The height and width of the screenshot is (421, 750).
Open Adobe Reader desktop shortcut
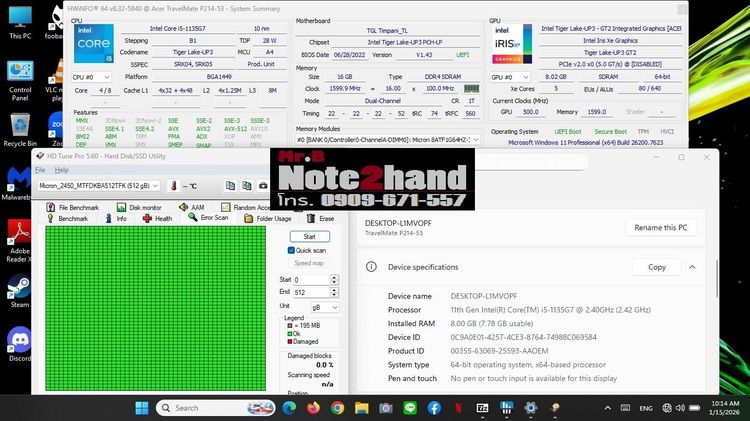(x=19, y=241)
